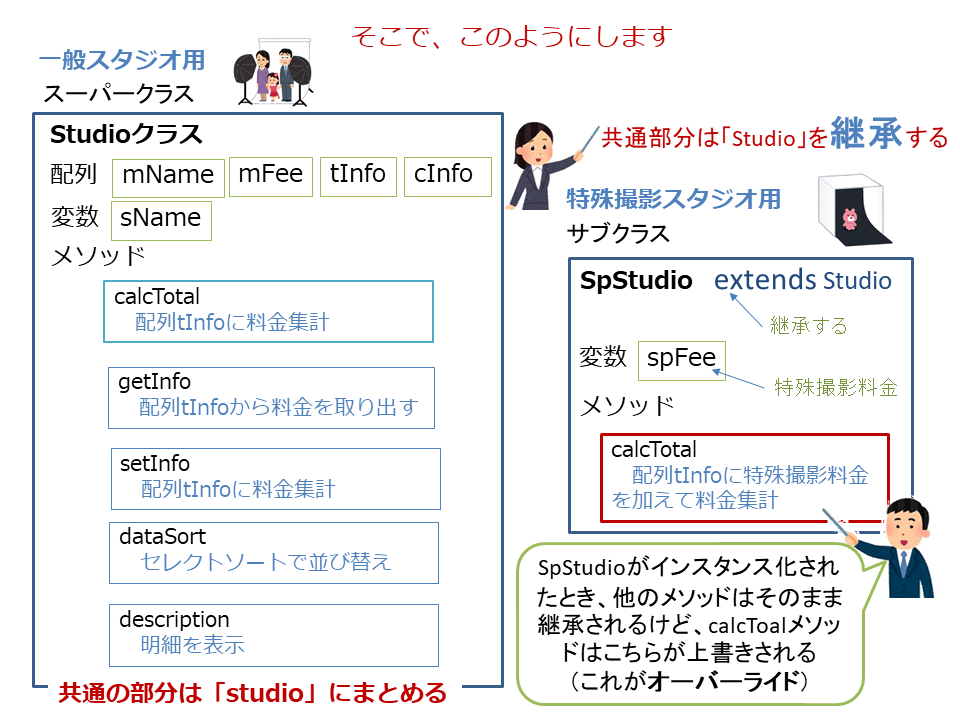Click '配列tInfoから料金を取り出す' description text
Screen dimensions: 960x720
click(x=279, y=407)
